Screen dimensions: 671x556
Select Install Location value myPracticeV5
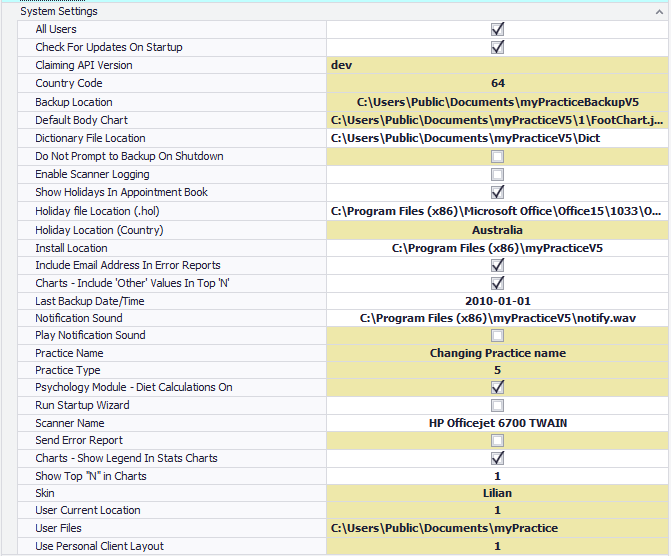497,248
